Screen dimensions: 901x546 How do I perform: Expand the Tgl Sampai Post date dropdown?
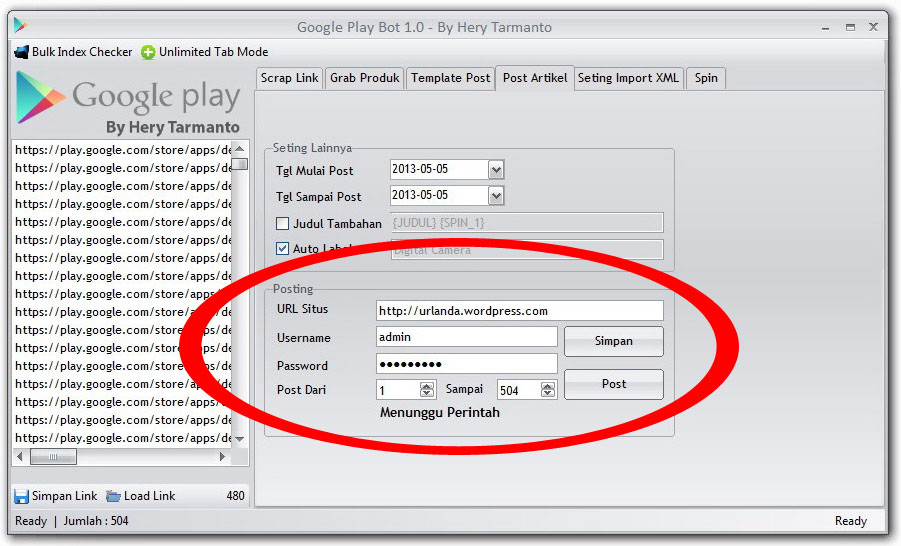tap(496, 196)
